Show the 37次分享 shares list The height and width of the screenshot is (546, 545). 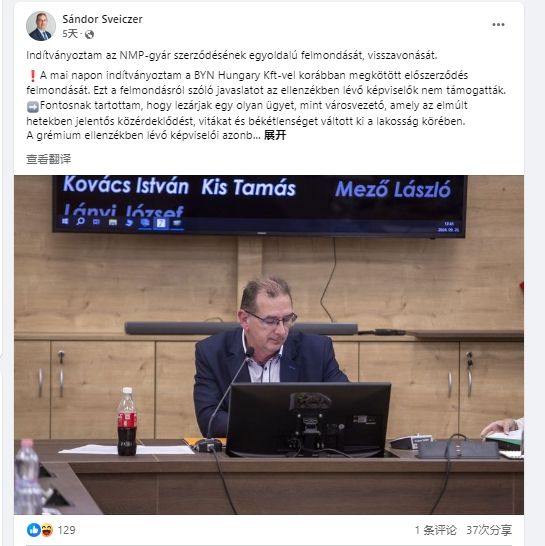[489, 530]
